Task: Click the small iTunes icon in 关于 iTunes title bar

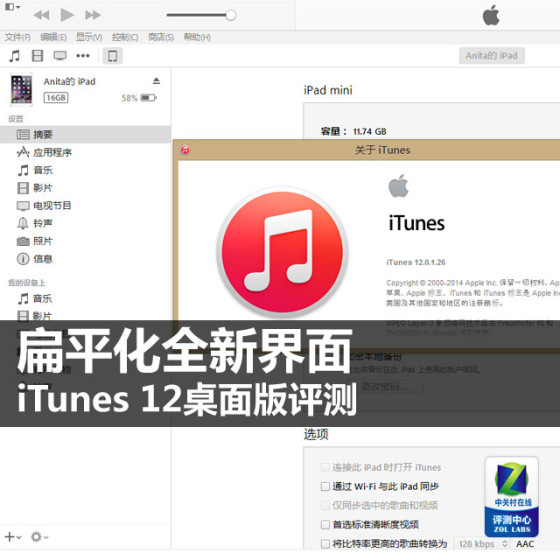Action: point(185,150)
